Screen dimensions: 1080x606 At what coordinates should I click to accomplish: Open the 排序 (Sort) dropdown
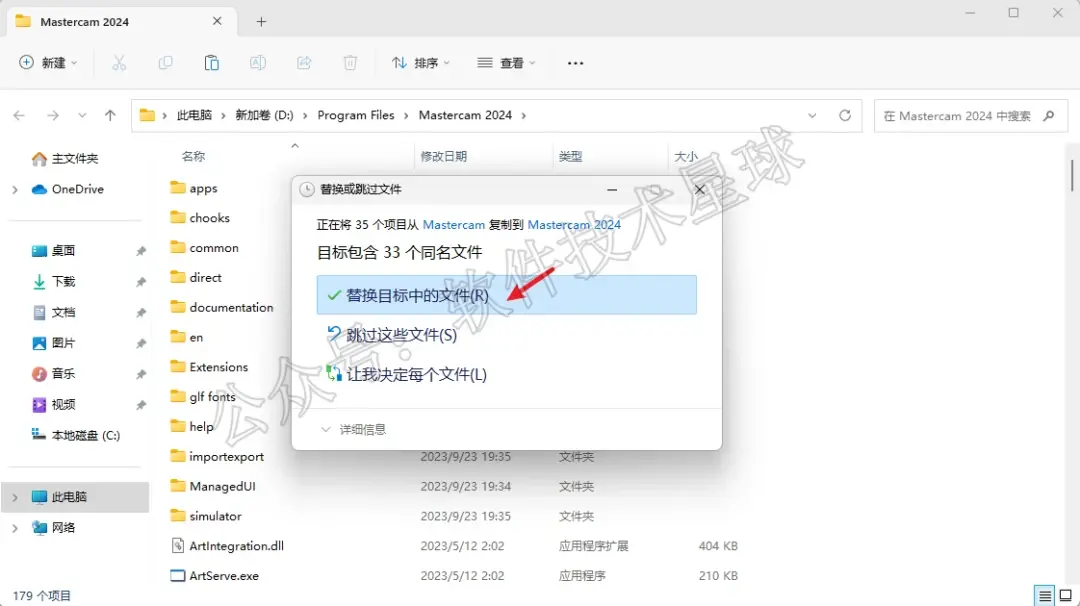tap(420, 63)
